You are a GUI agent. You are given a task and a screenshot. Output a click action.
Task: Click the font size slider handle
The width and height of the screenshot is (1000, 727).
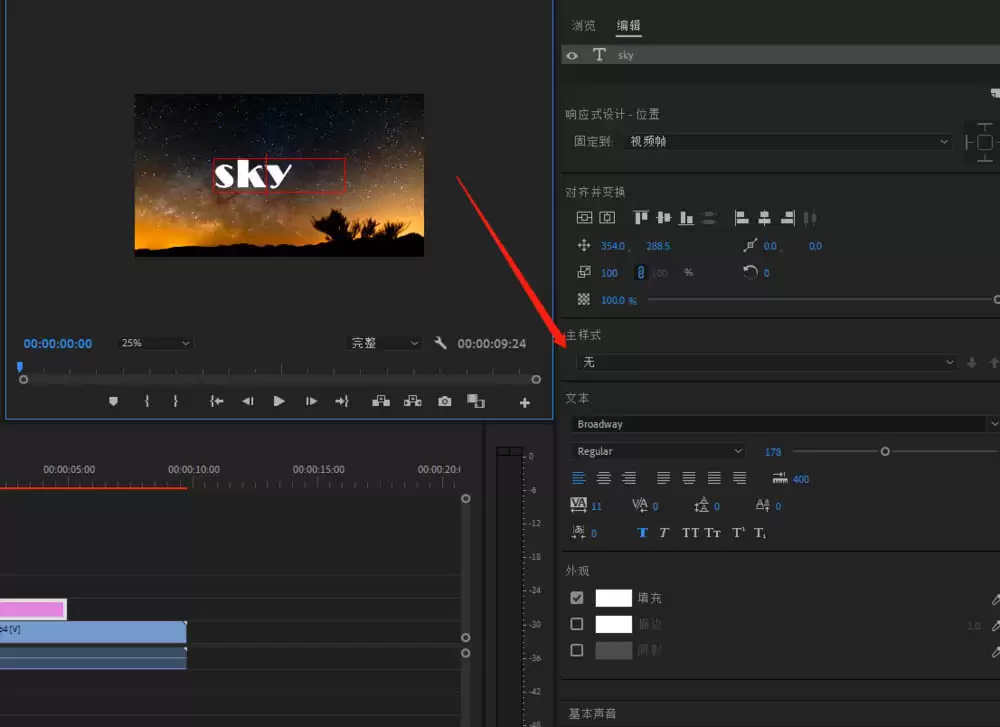tap(885, 452)
